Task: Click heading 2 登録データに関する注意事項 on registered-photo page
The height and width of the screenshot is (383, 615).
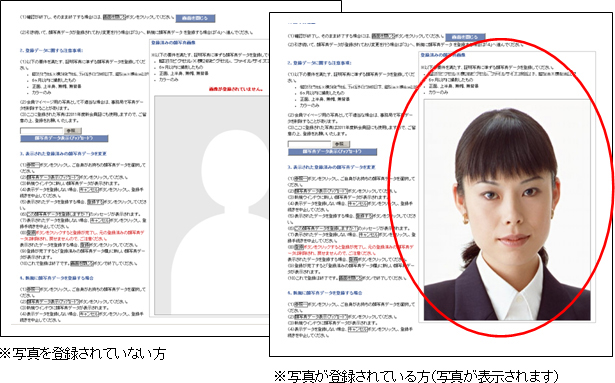Action: (x=319, y=63)
